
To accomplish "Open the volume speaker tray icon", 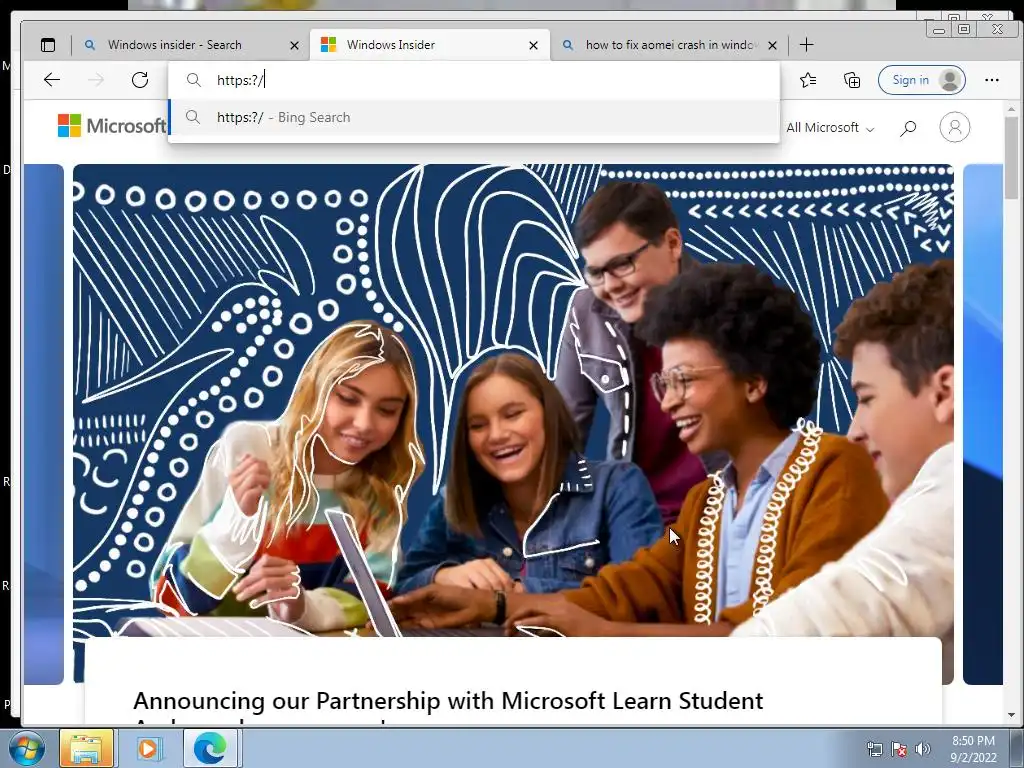I will (x=923, y=749).
